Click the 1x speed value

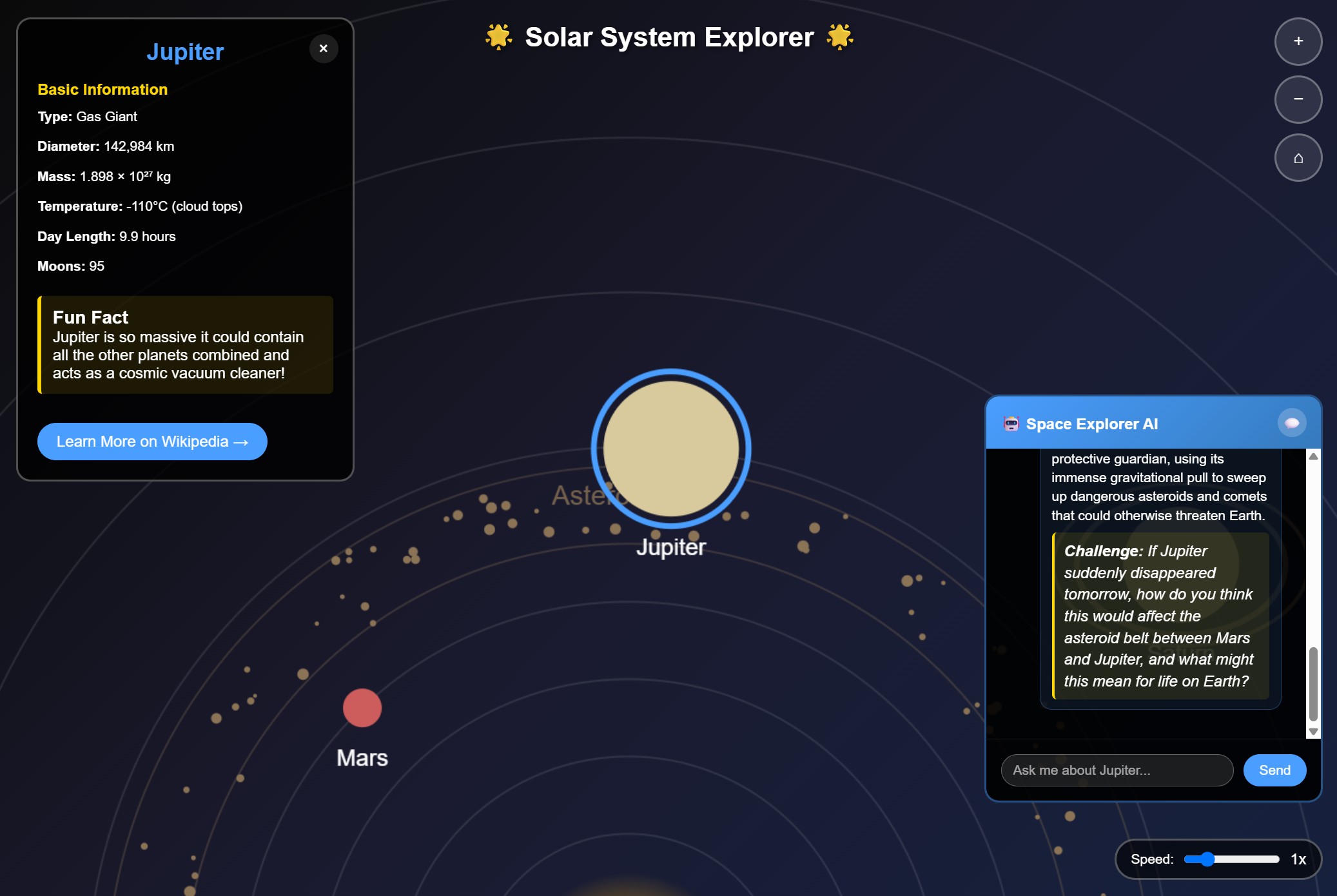1298,859
